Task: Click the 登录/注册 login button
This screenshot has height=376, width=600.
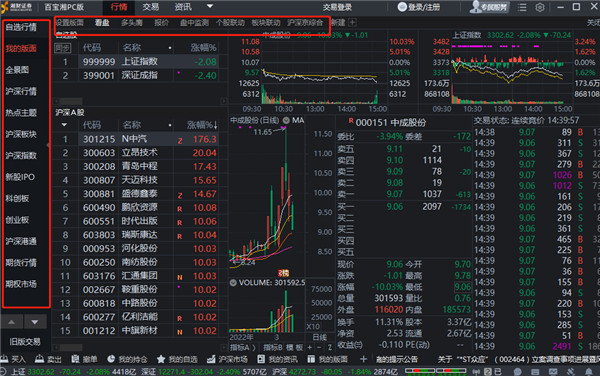Action: coord(419,7)
